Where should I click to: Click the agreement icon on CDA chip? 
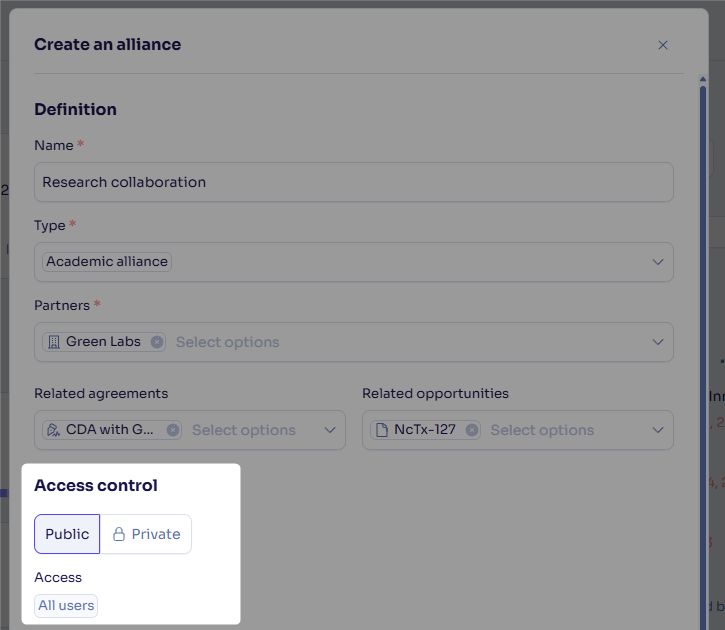54,430
